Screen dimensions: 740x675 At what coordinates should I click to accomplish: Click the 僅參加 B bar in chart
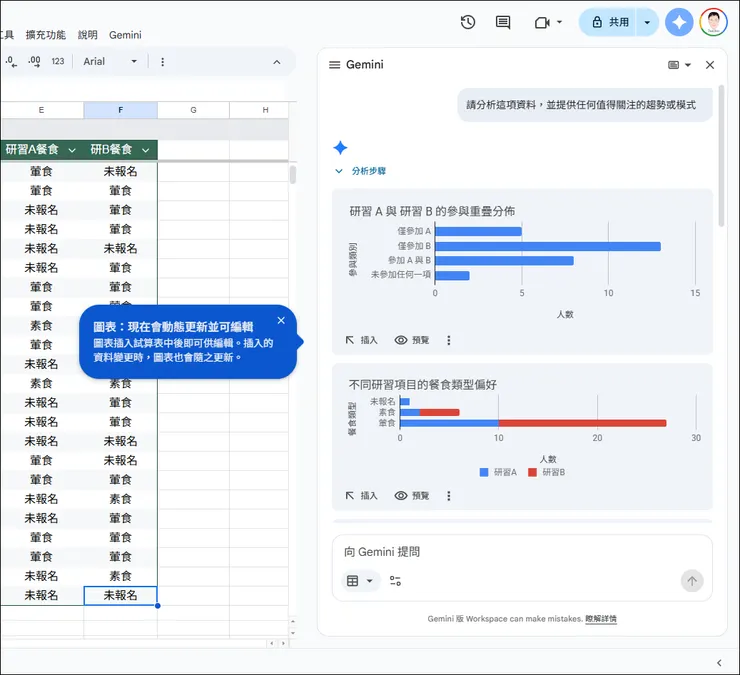coord(547,246)
